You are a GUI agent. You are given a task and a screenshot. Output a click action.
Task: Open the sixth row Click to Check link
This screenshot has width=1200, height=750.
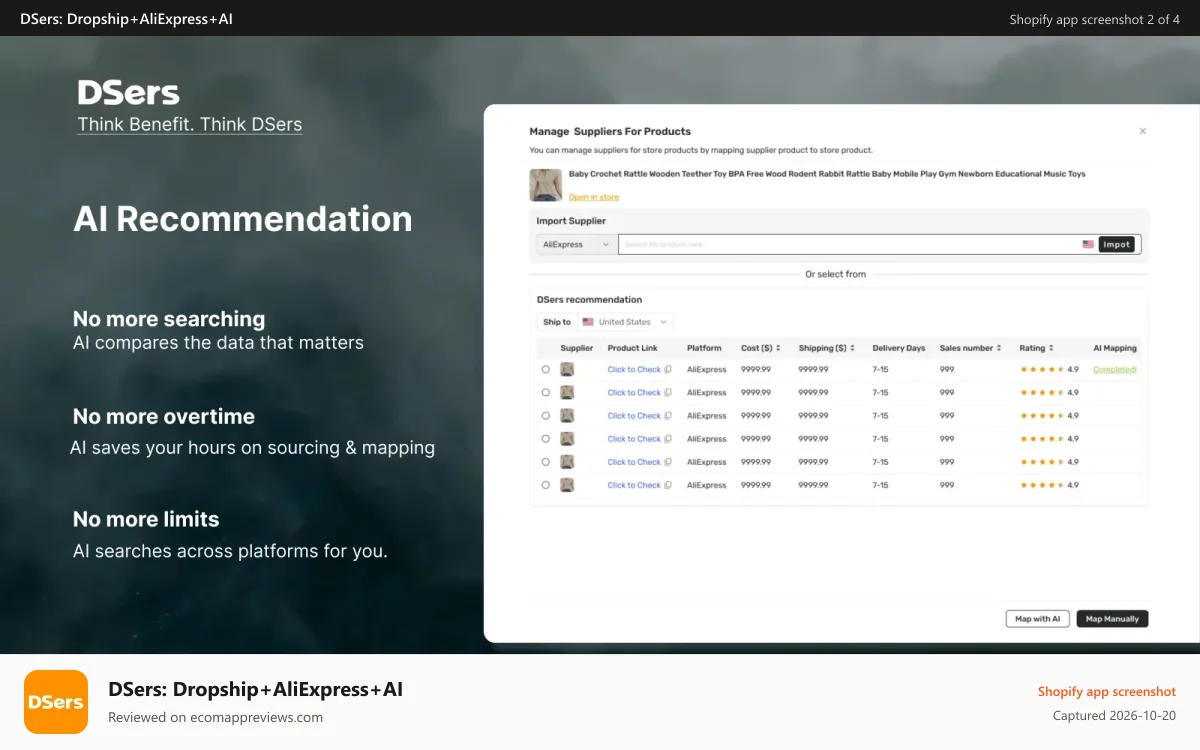[x=634, y=485]
